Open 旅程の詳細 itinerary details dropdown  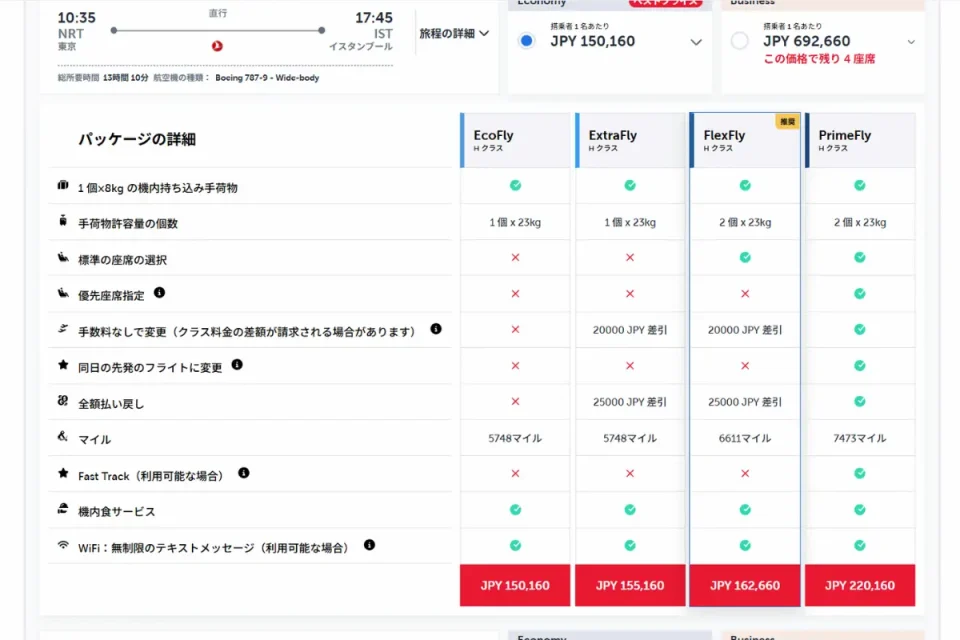click(x=454, y=34)
